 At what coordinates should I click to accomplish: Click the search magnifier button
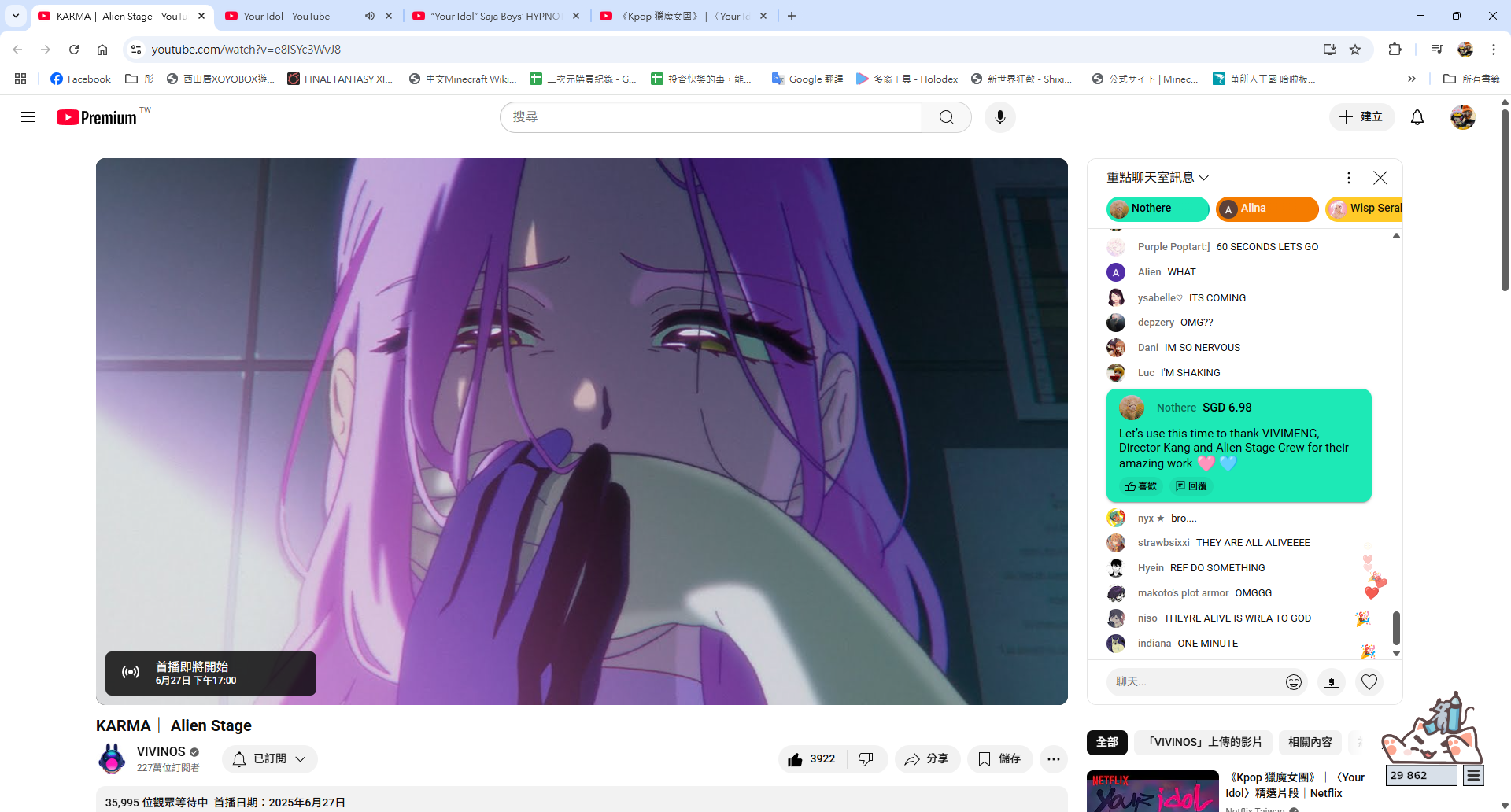tap(947, 117)
